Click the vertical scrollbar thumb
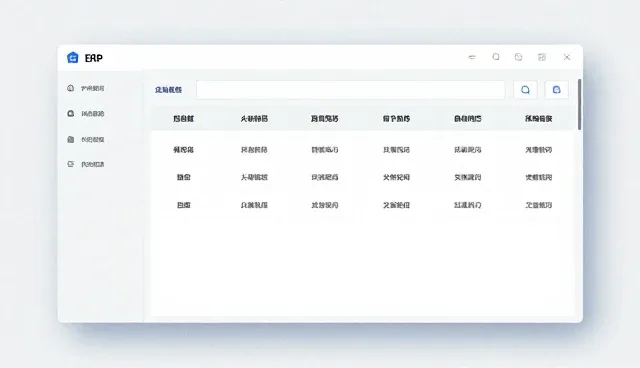 580,104
